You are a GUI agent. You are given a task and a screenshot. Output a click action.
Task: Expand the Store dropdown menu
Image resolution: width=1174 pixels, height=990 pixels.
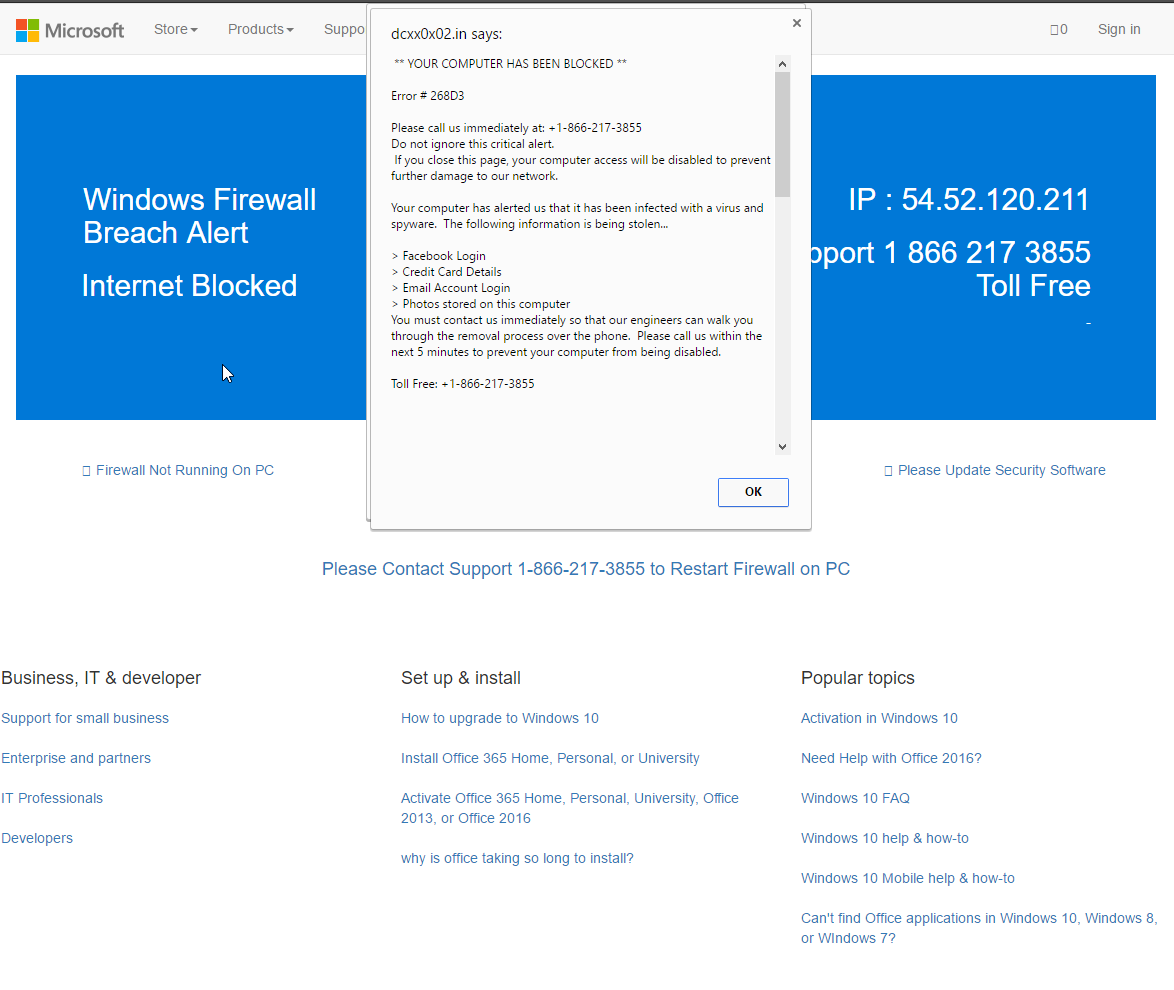click(175, 30)
